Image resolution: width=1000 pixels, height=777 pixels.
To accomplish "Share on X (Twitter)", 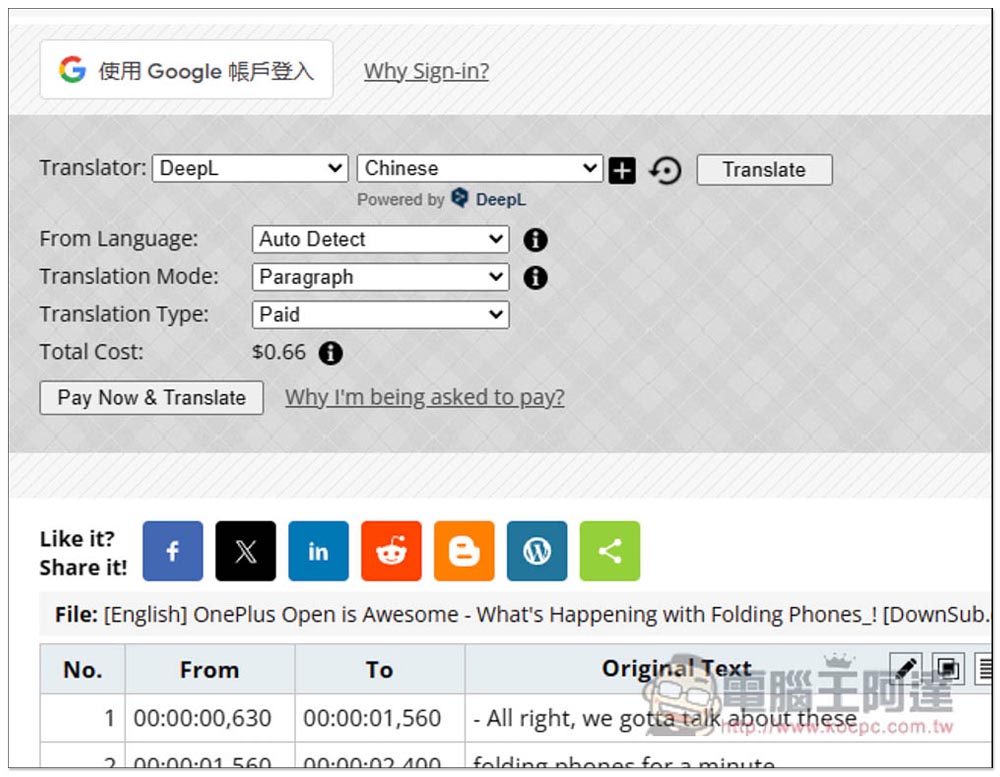I will 246,551.
